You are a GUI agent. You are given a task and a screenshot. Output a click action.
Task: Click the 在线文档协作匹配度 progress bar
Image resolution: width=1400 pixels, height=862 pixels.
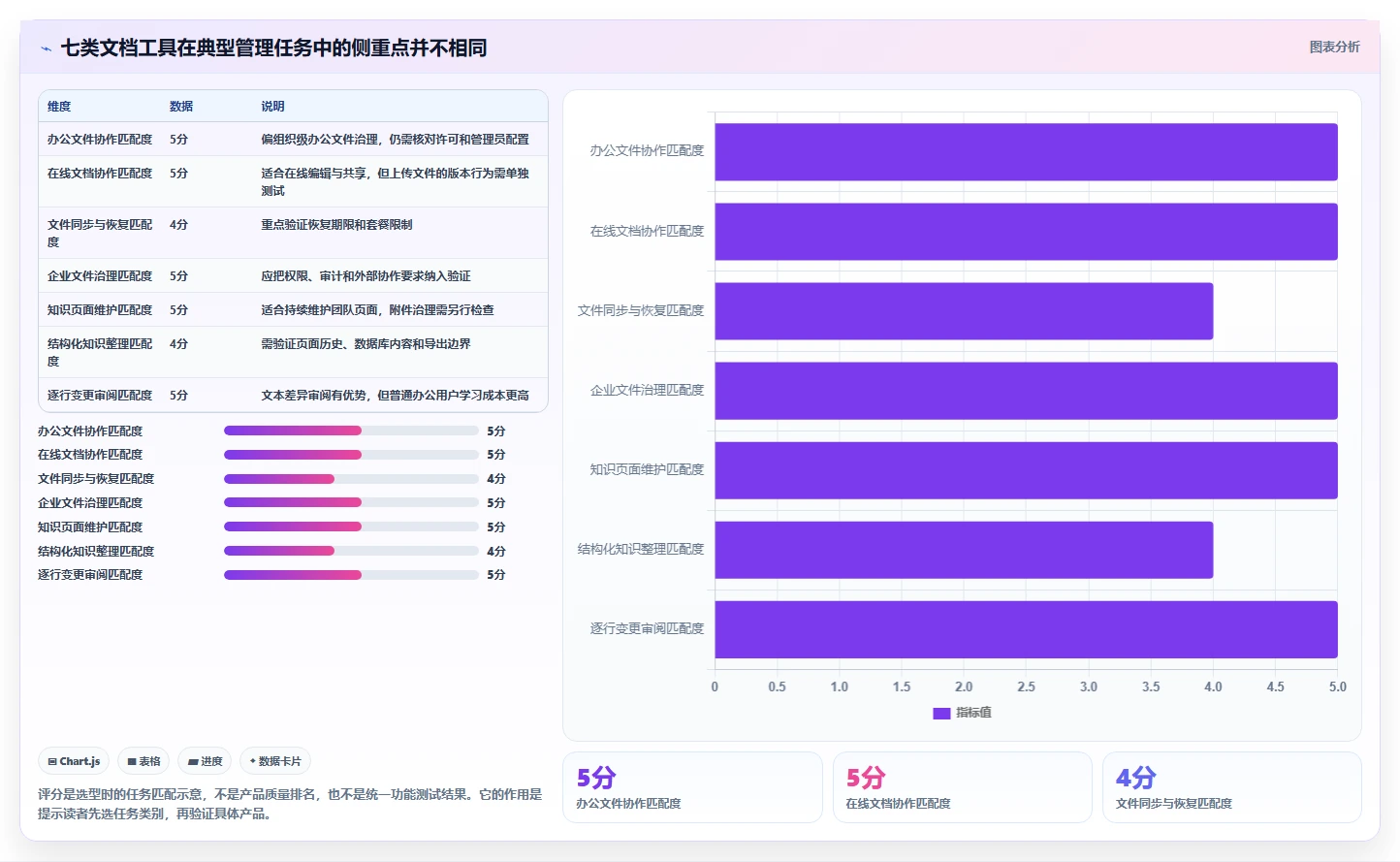(351, 455)
